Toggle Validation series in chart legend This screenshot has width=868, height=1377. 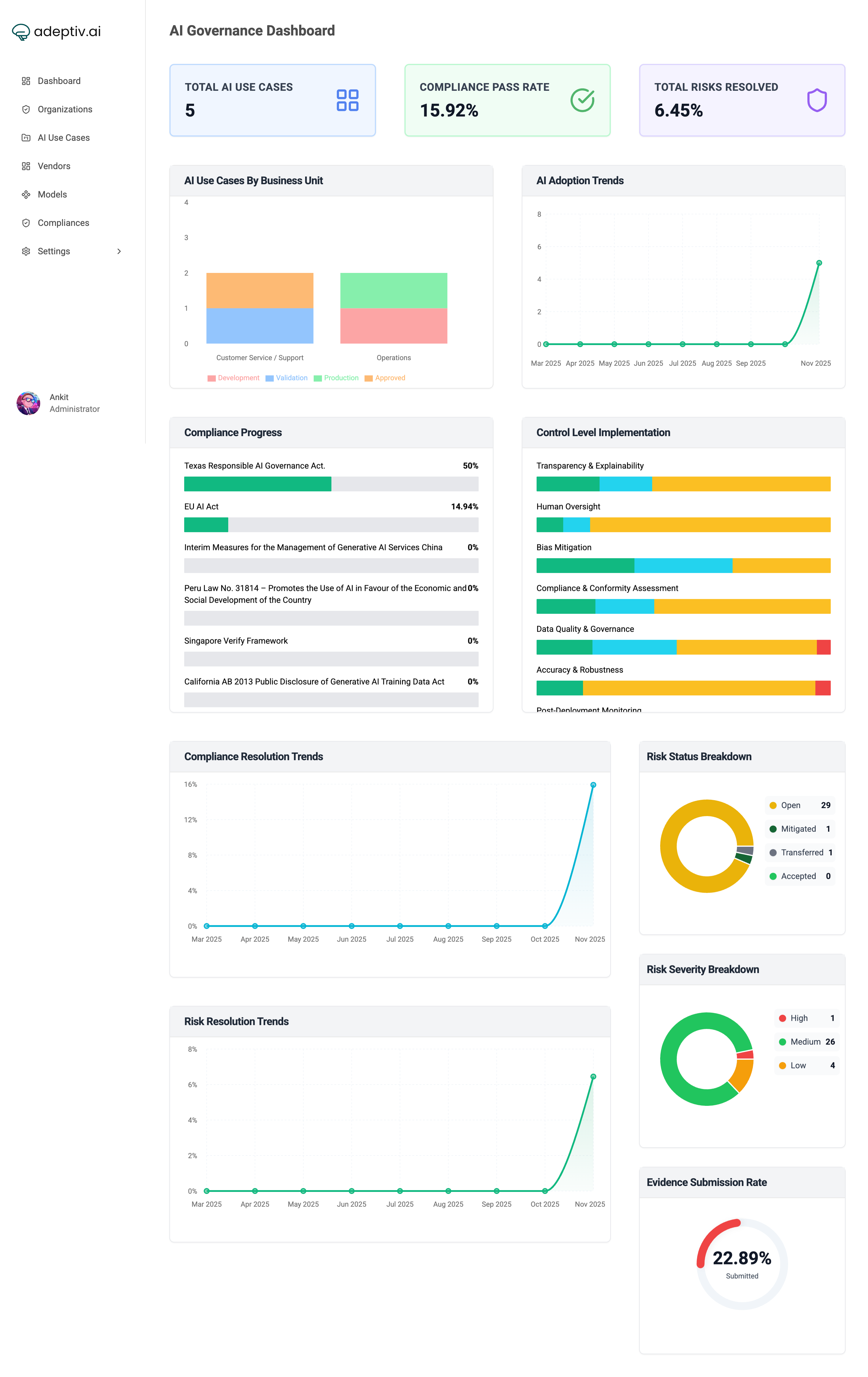click(x=286, y=378)
